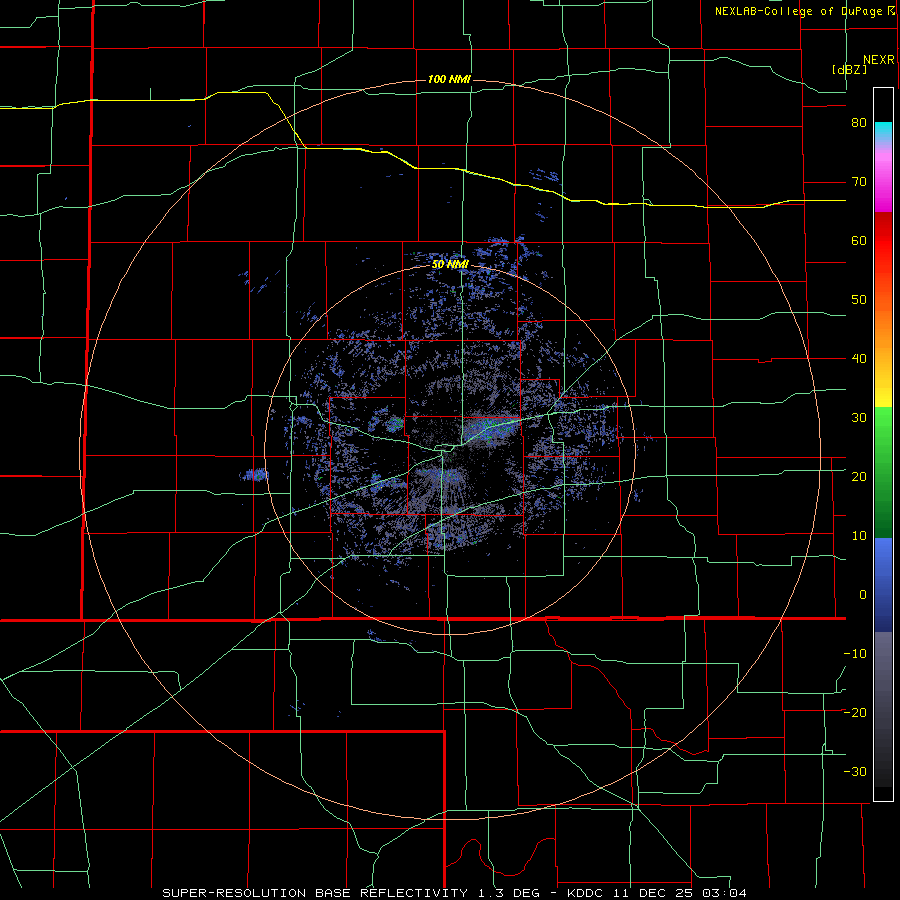The width and height of the screenshot is (900, 900).
Task: Click the 11 DEC 25 03:04 timestamp
Action: [681, 893]
